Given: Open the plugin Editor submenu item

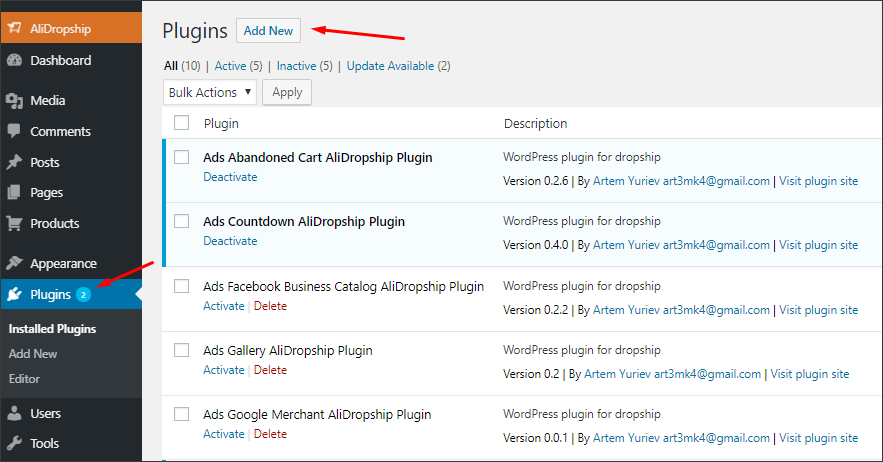Looking at the screenshot, I should point(24,379).
